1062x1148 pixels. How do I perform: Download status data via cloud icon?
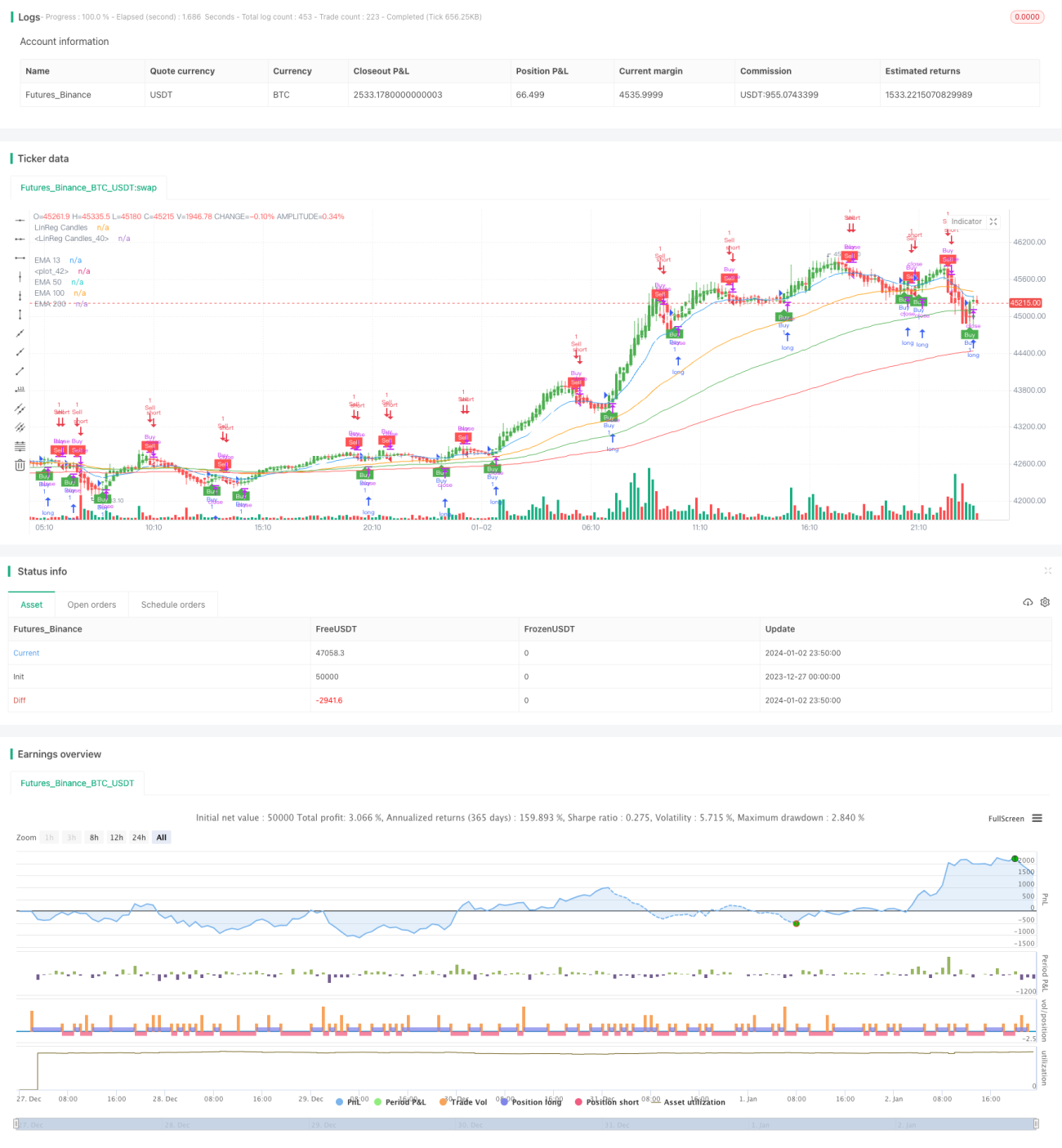[1028, 602]
